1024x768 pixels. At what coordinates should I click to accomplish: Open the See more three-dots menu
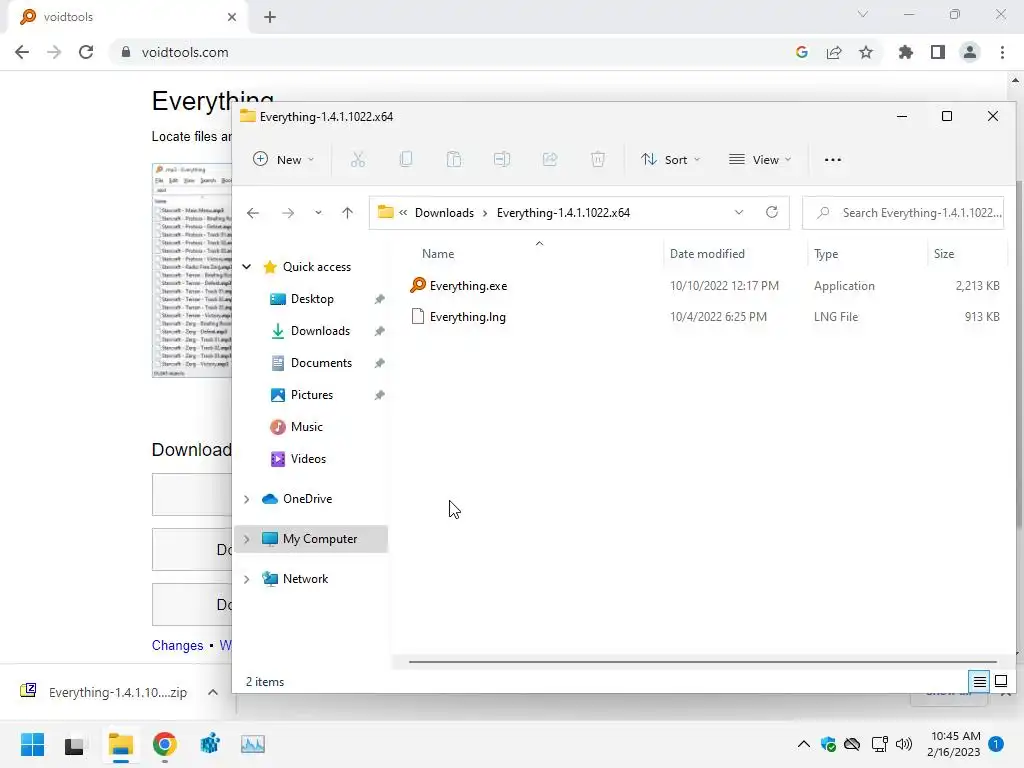pos(833,160)
